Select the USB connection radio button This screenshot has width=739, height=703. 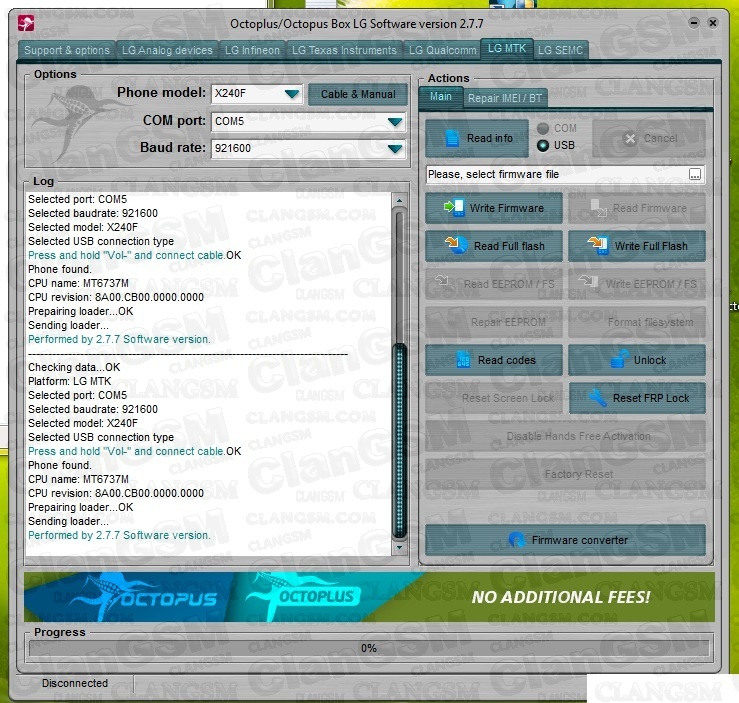(x=543, y=145)
